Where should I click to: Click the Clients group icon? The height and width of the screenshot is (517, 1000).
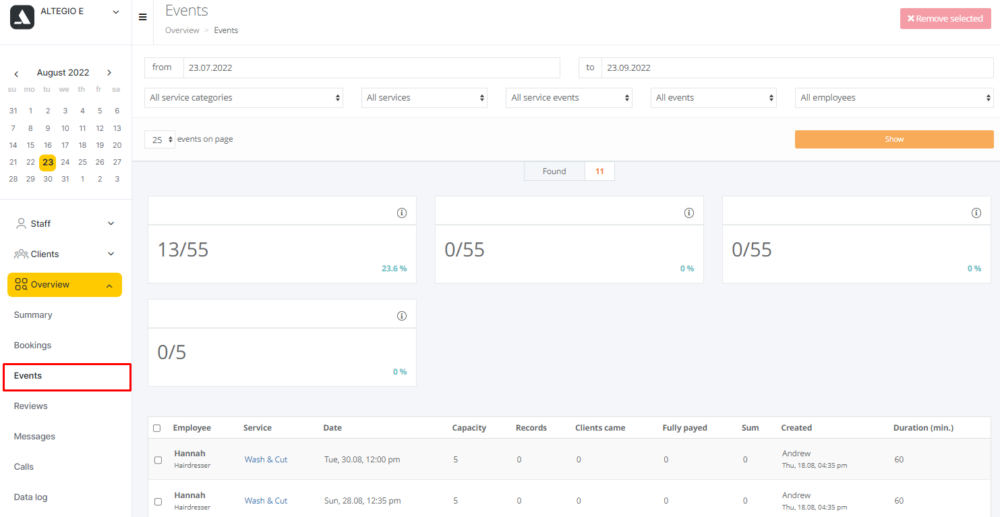tap(21, 254)
